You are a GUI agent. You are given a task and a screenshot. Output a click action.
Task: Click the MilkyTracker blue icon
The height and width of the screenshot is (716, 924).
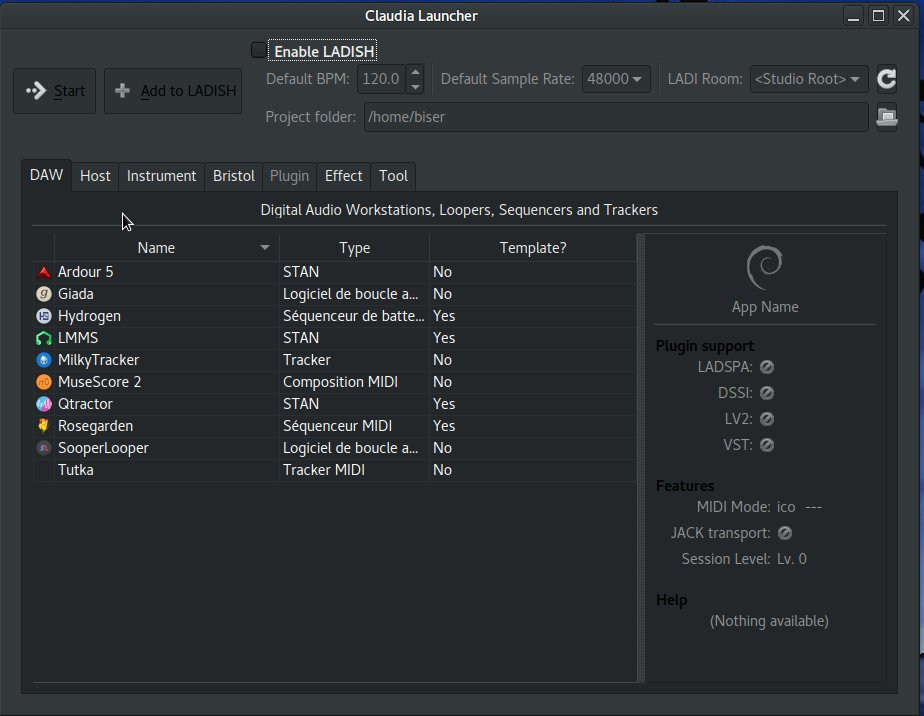click(x=44, y=360)
